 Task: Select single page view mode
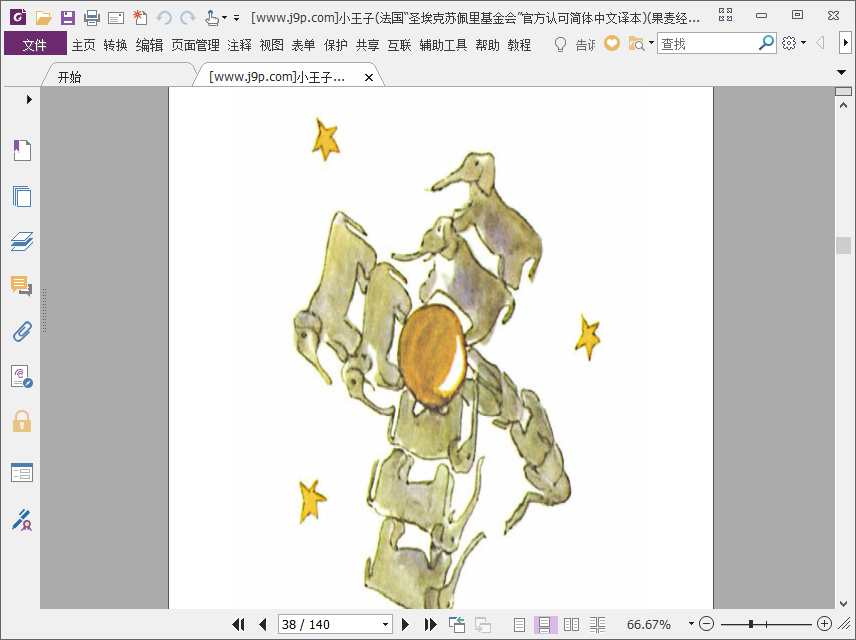(519, 624)
